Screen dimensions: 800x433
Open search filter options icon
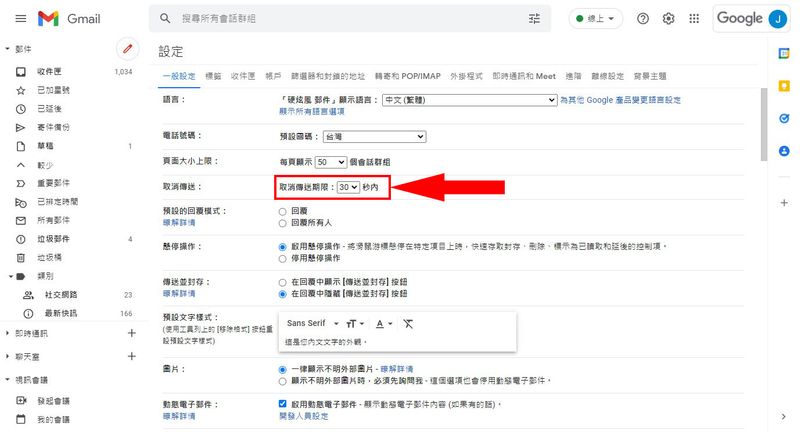[534, 18]
